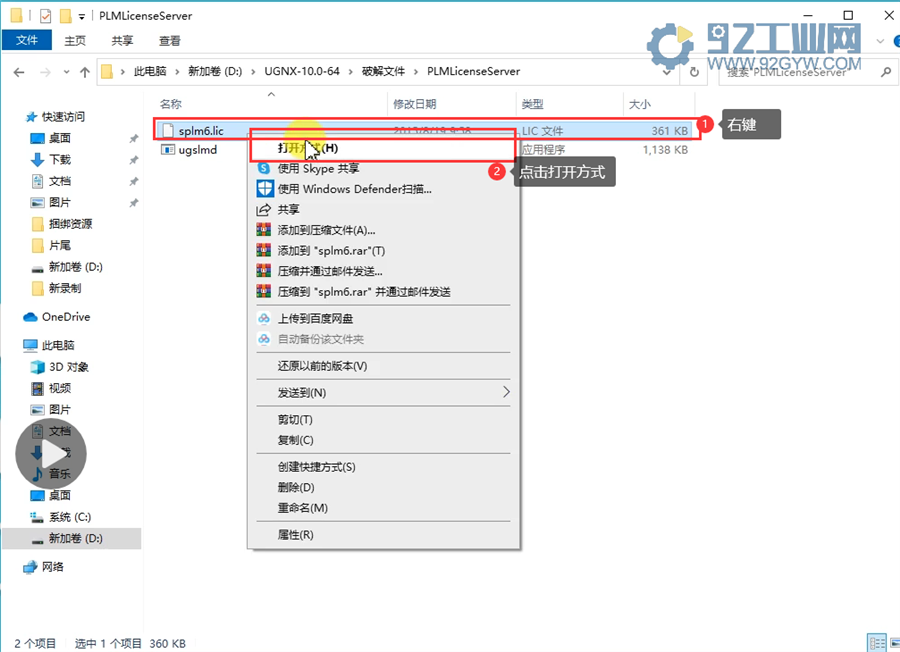Choose 上传到百度网盘 in the context menu
Viewport: 900px width, 652px height.
(x=383, y=319)
